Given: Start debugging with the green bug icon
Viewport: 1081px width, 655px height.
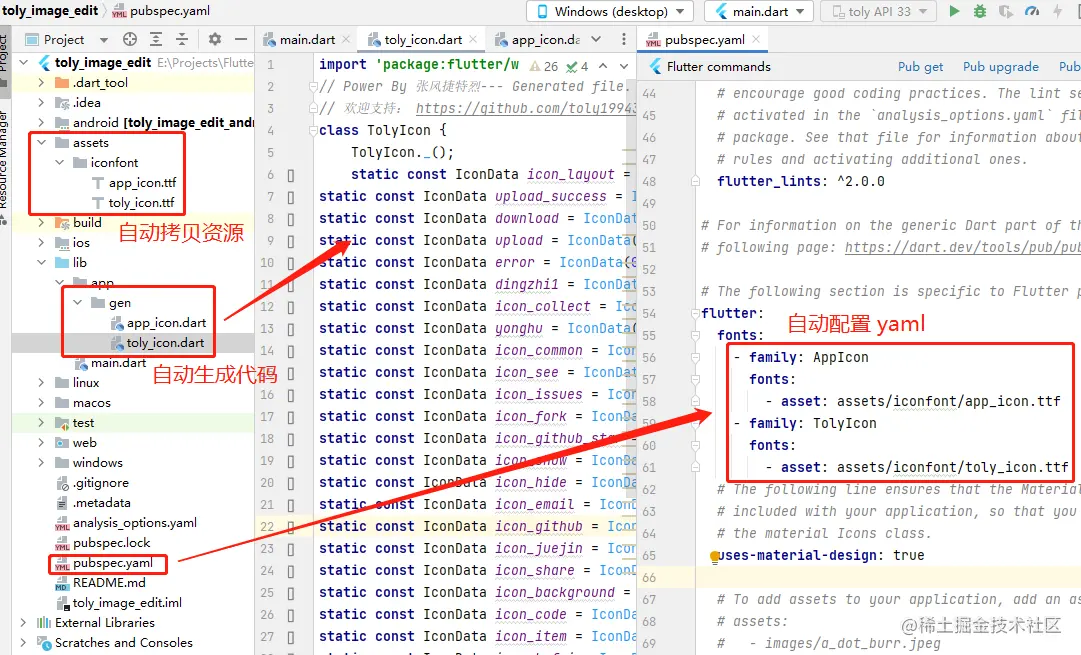Looking at the screenshot, I should click(x=980, y=11).
